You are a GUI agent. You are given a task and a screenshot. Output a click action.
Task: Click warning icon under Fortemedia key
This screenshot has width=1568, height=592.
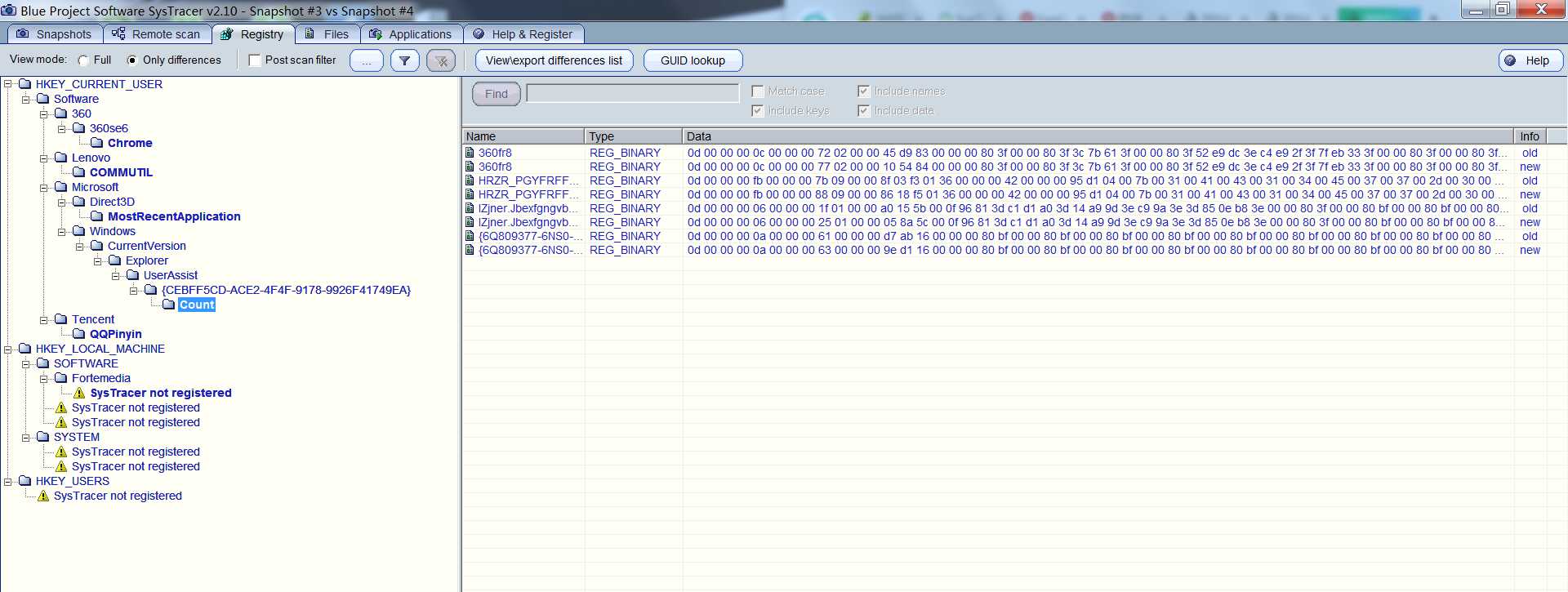click(x=79, y=393)
